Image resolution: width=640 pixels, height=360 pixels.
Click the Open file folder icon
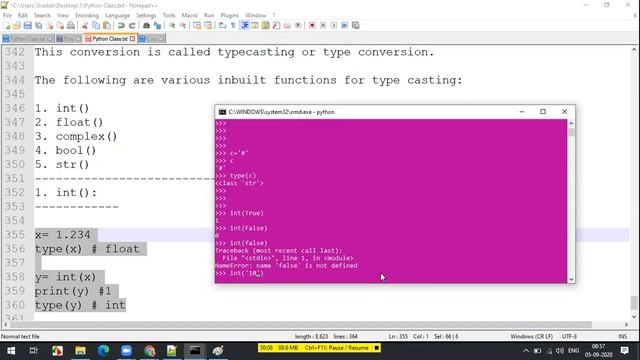click(x=17, y=26)
